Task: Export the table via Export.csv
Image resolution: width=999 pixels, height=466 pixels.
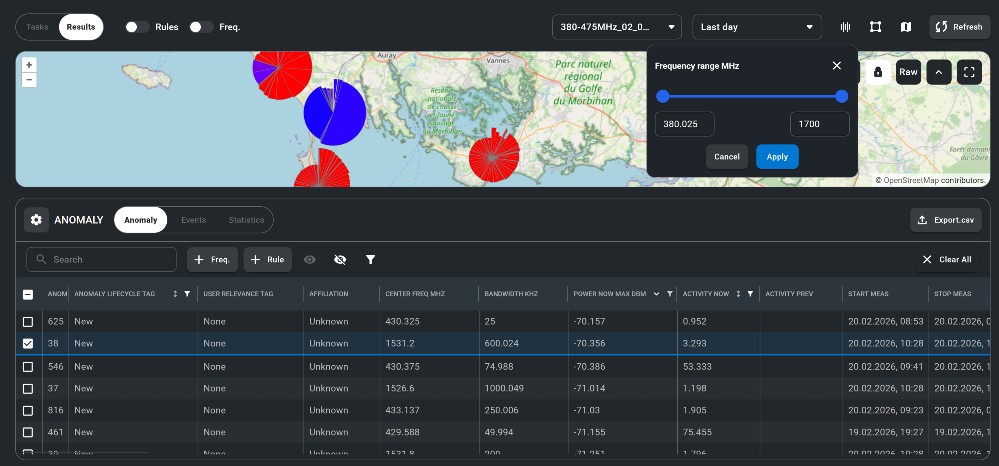Action: click(946, 220)
